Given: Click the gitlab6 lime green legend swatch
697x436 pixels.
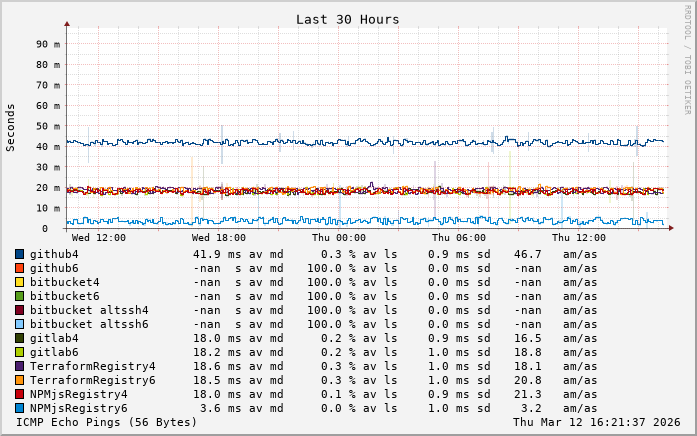Looking at the screenshot, I should [x=19, y=353].
